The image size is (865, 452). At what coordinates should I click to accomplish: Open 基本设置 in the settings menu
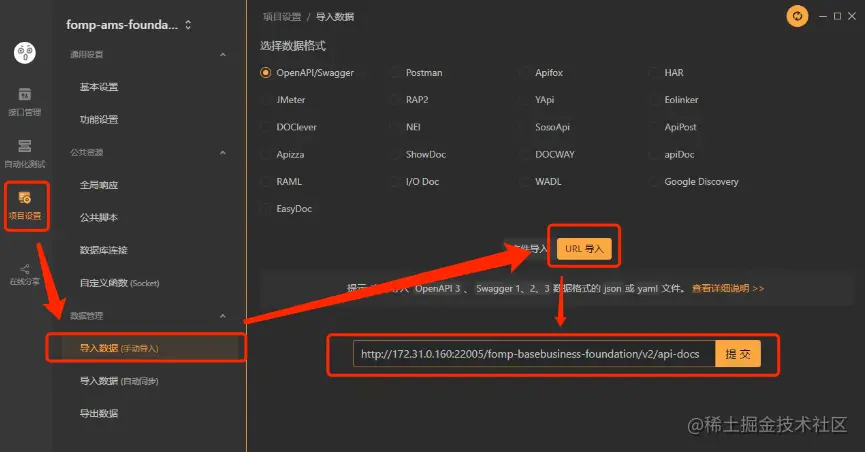click(99, 87)
